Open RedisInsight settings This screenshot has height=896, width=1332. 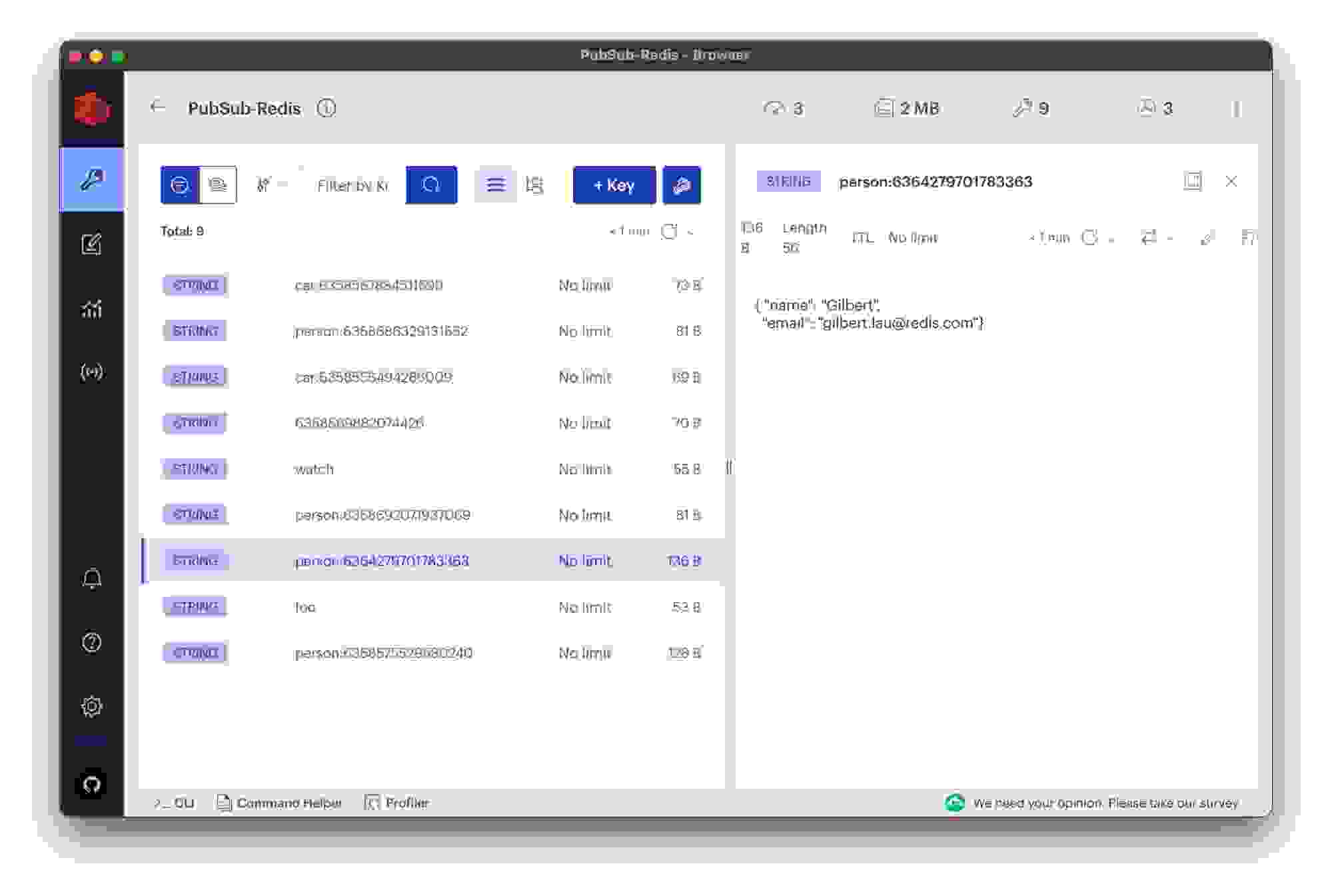[92, 705]
